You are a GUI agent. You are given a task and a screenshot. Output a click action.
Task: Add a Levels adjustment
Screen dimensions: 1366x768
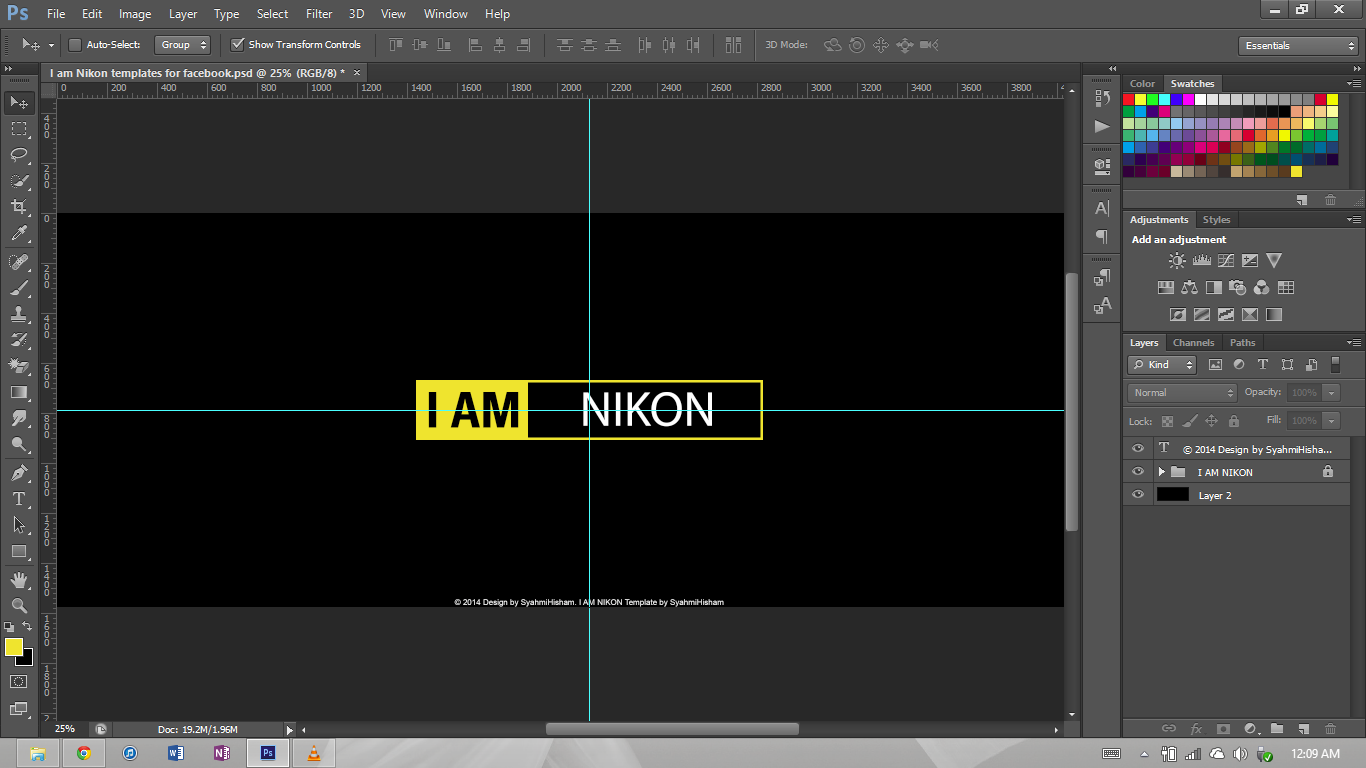tap(1201, 260)
